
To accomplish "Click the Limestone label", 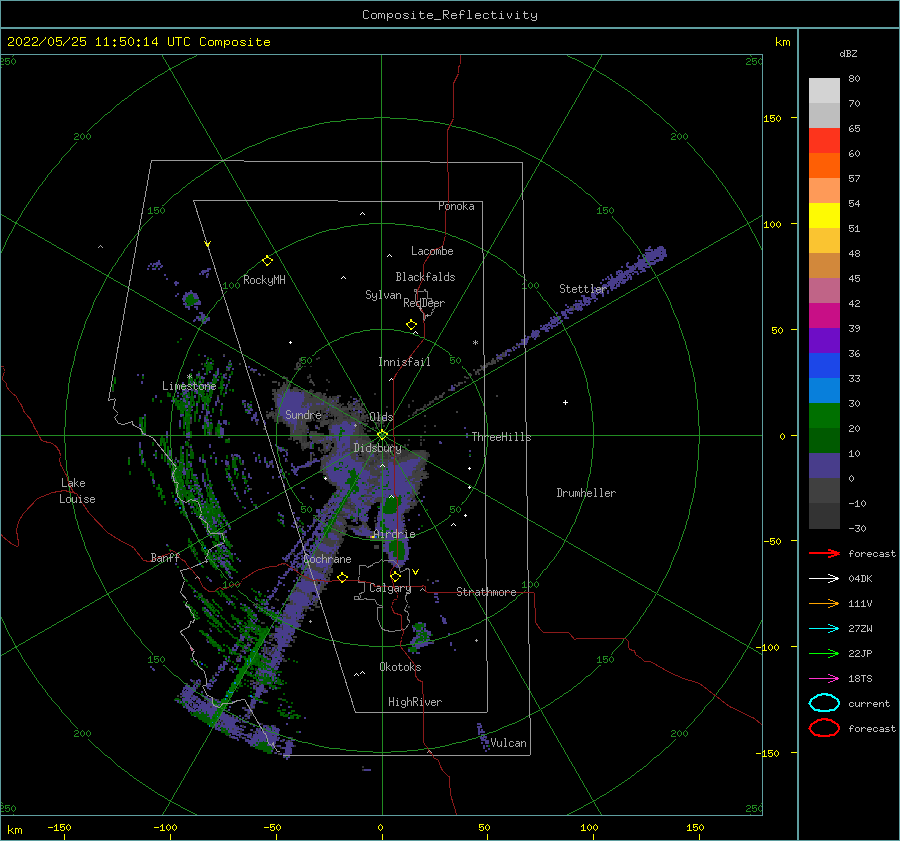I will (x=189, y=386).
